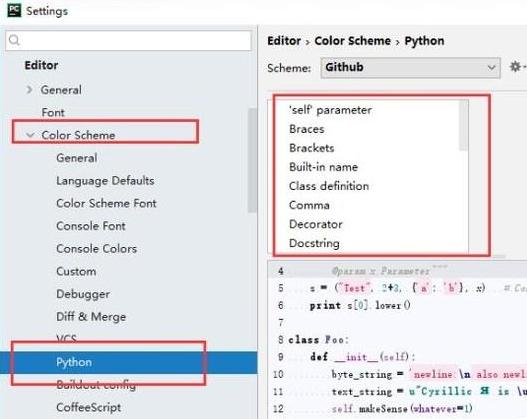527x419 pixels.
Task: Select Python under Color Scheme
Action: (x=74, y=362)
